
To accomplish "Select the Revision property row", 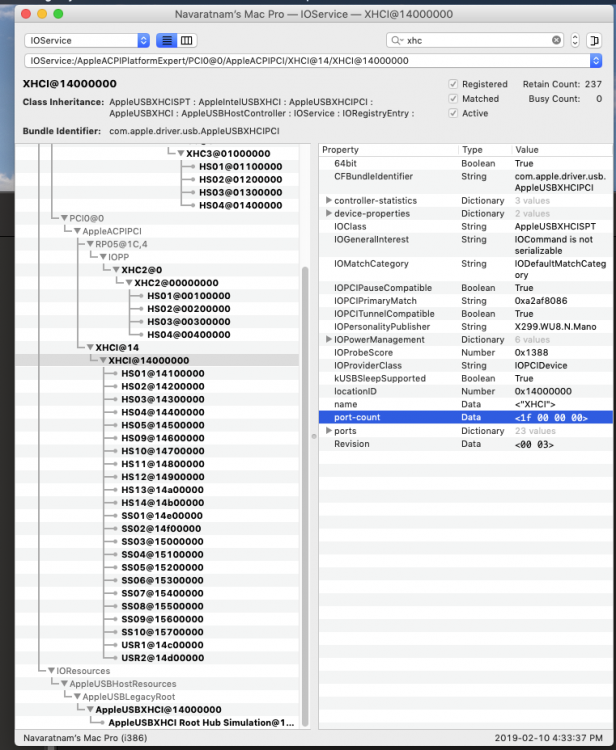I will 465,443.
